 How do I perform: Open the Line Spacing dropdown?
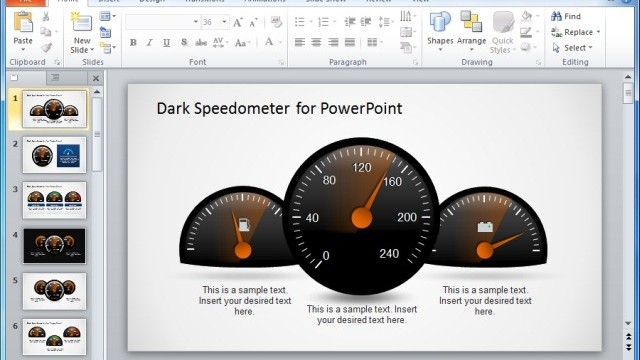pos(386,22)
